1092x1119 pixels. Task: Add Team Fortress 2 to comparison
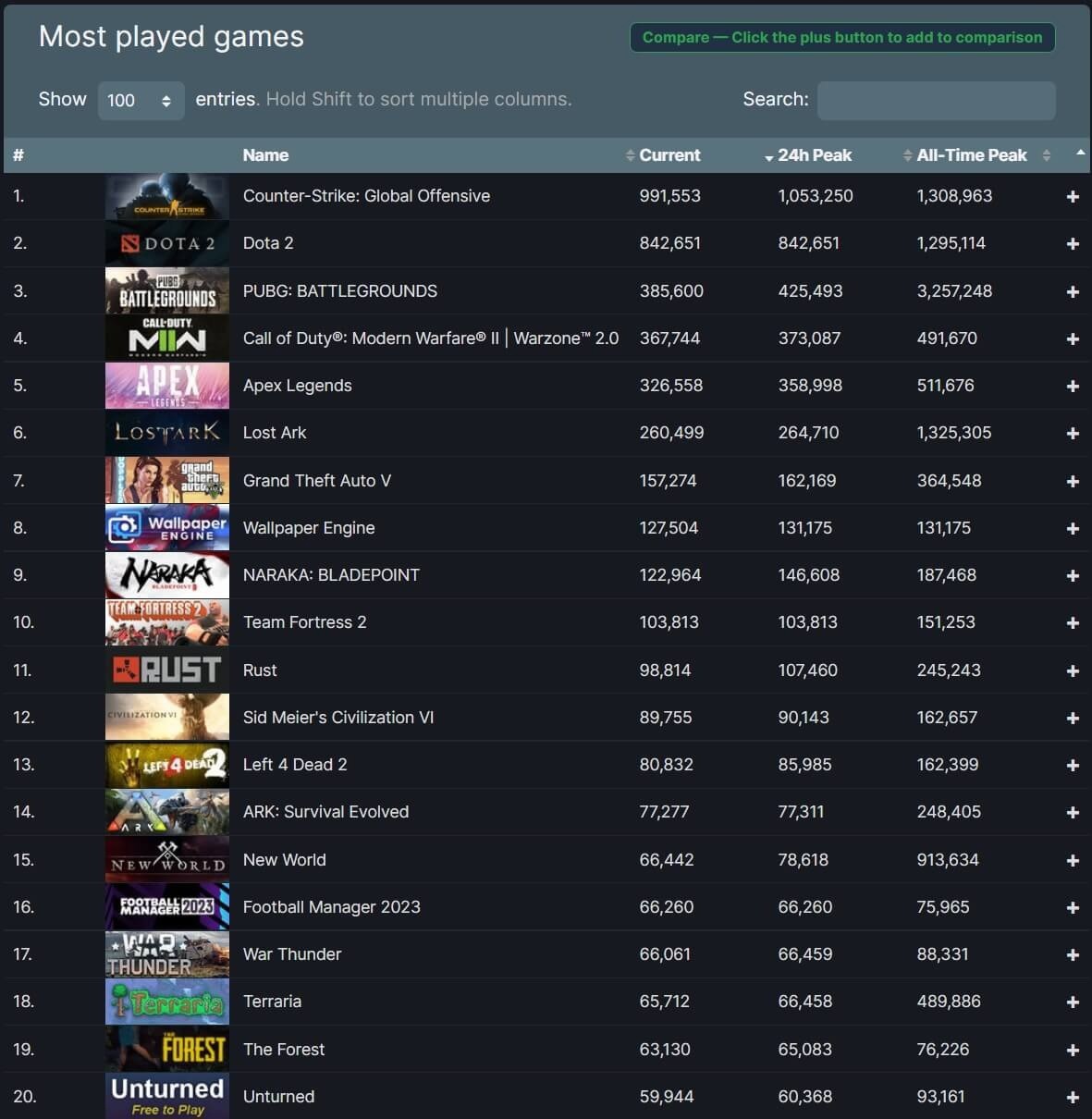point(1072,622)
